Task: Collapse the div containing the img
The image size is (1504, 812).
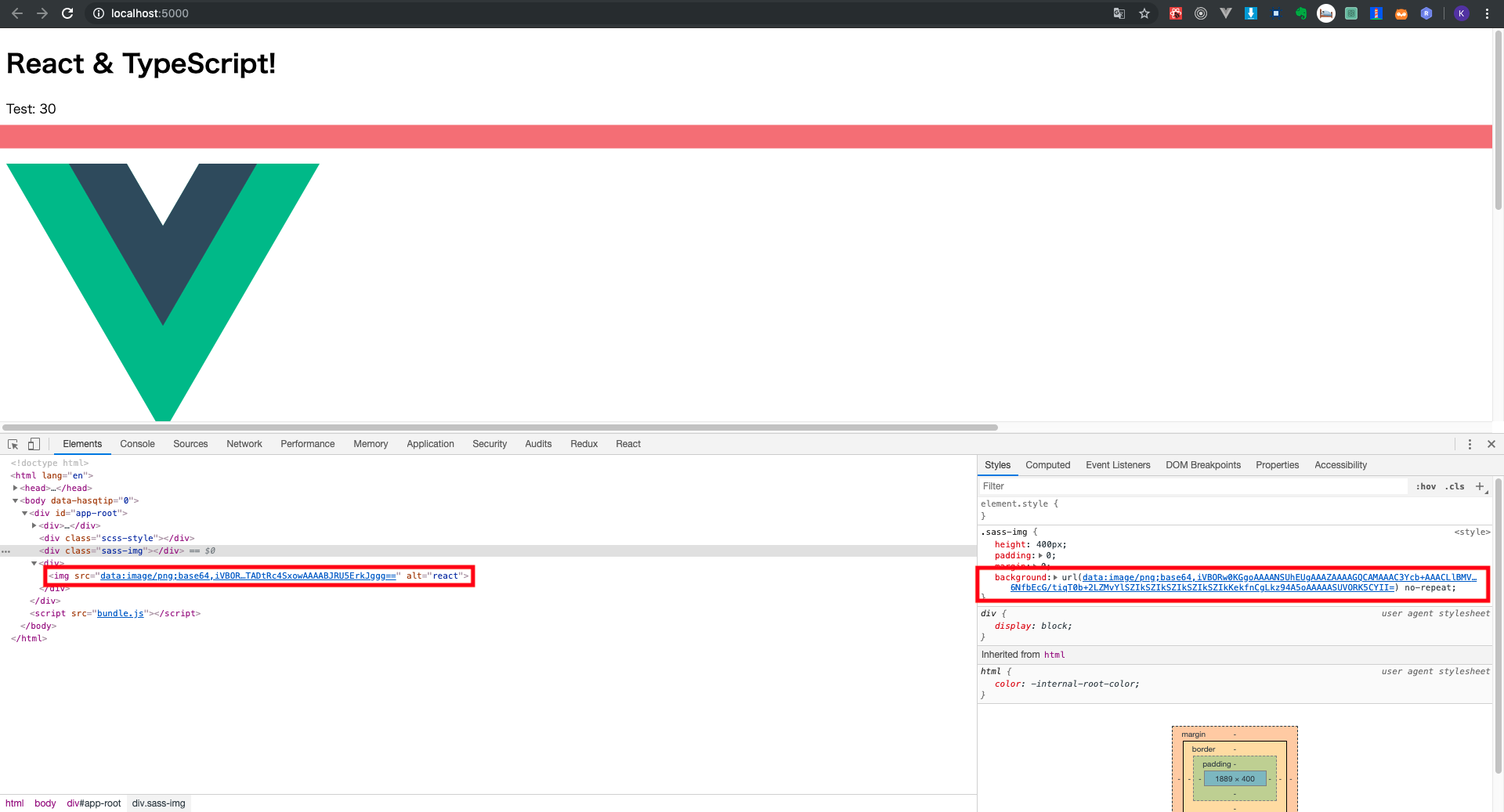Action: tap(34, 563)
